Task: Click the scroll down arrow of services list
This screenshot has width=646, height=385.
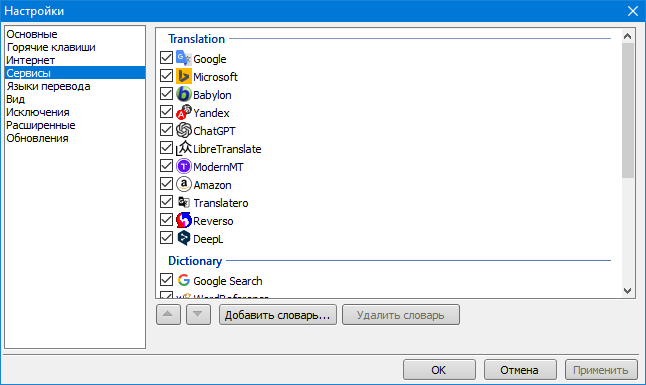Action: [x=627, y=291]
